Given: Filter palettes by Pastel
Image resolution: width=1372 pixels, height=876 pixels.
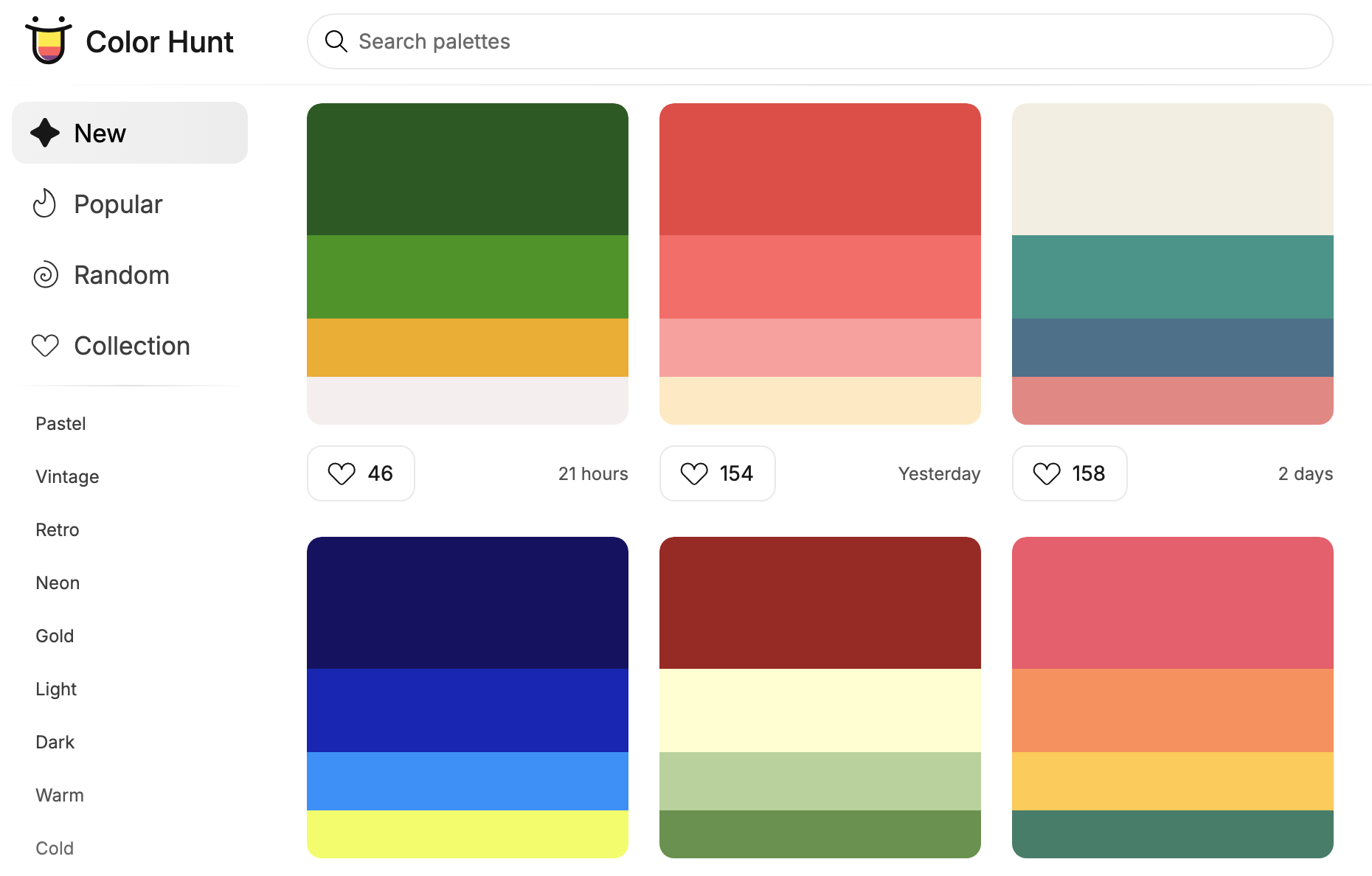Looking at the screenshot, I should coord(60,423).
